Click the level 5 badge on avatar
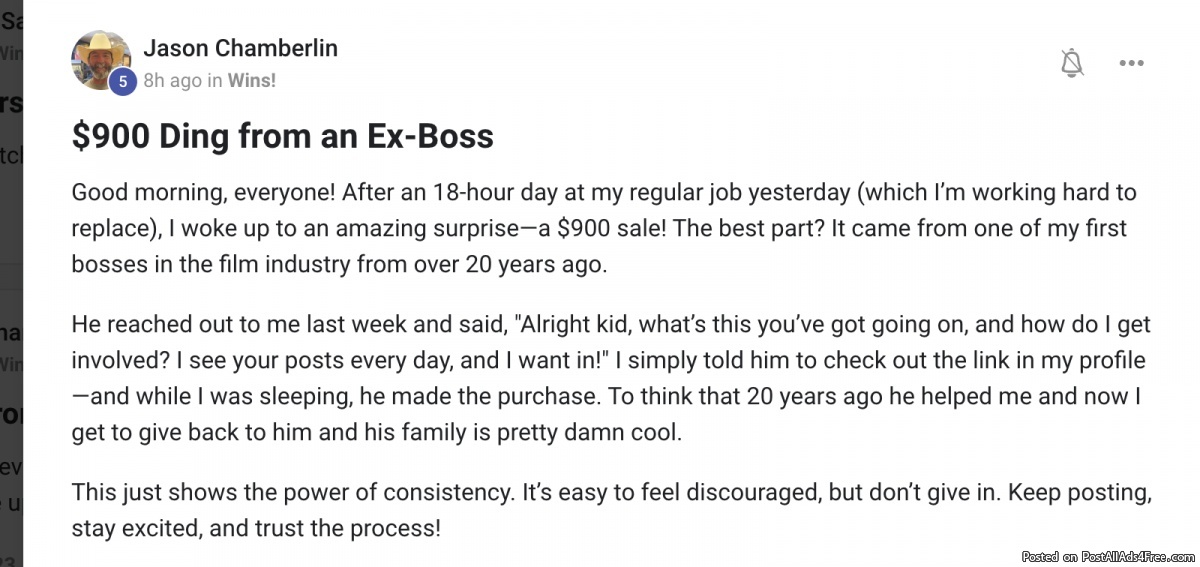Screen dimensions: 1200x567 point(123,83)
